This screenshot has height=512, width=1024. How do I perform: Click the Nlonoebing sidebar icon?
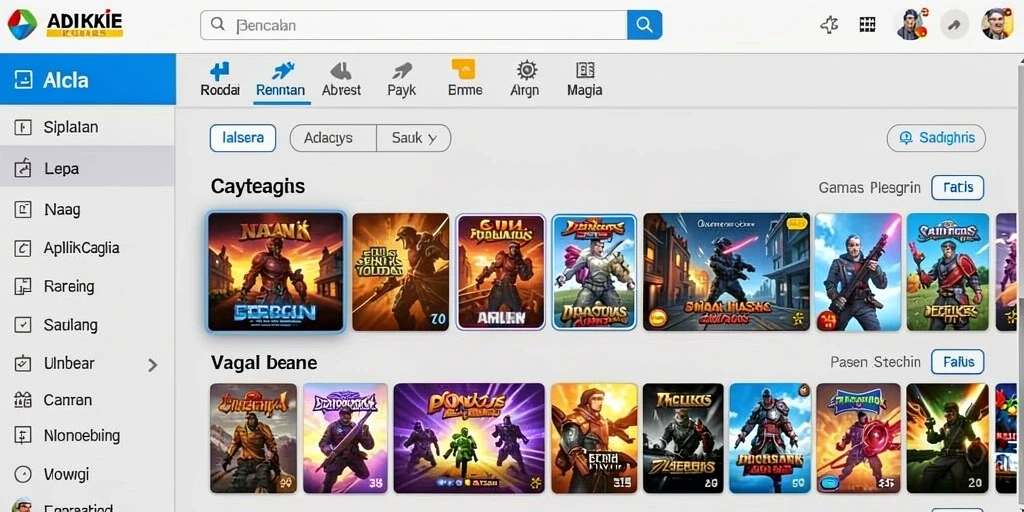pos(23,436)
